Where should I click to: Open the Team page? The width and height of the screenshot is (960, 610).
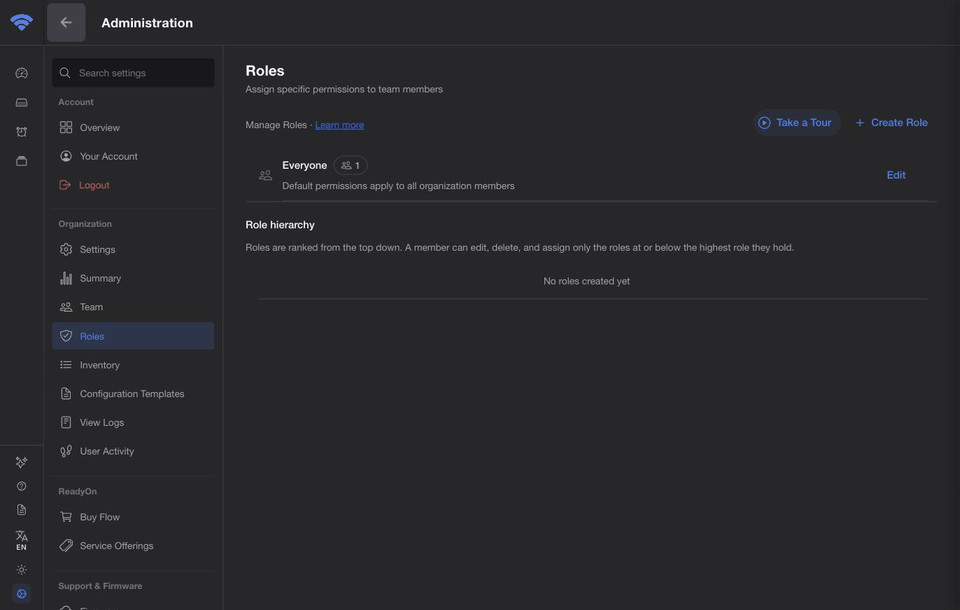pos(133,307)
